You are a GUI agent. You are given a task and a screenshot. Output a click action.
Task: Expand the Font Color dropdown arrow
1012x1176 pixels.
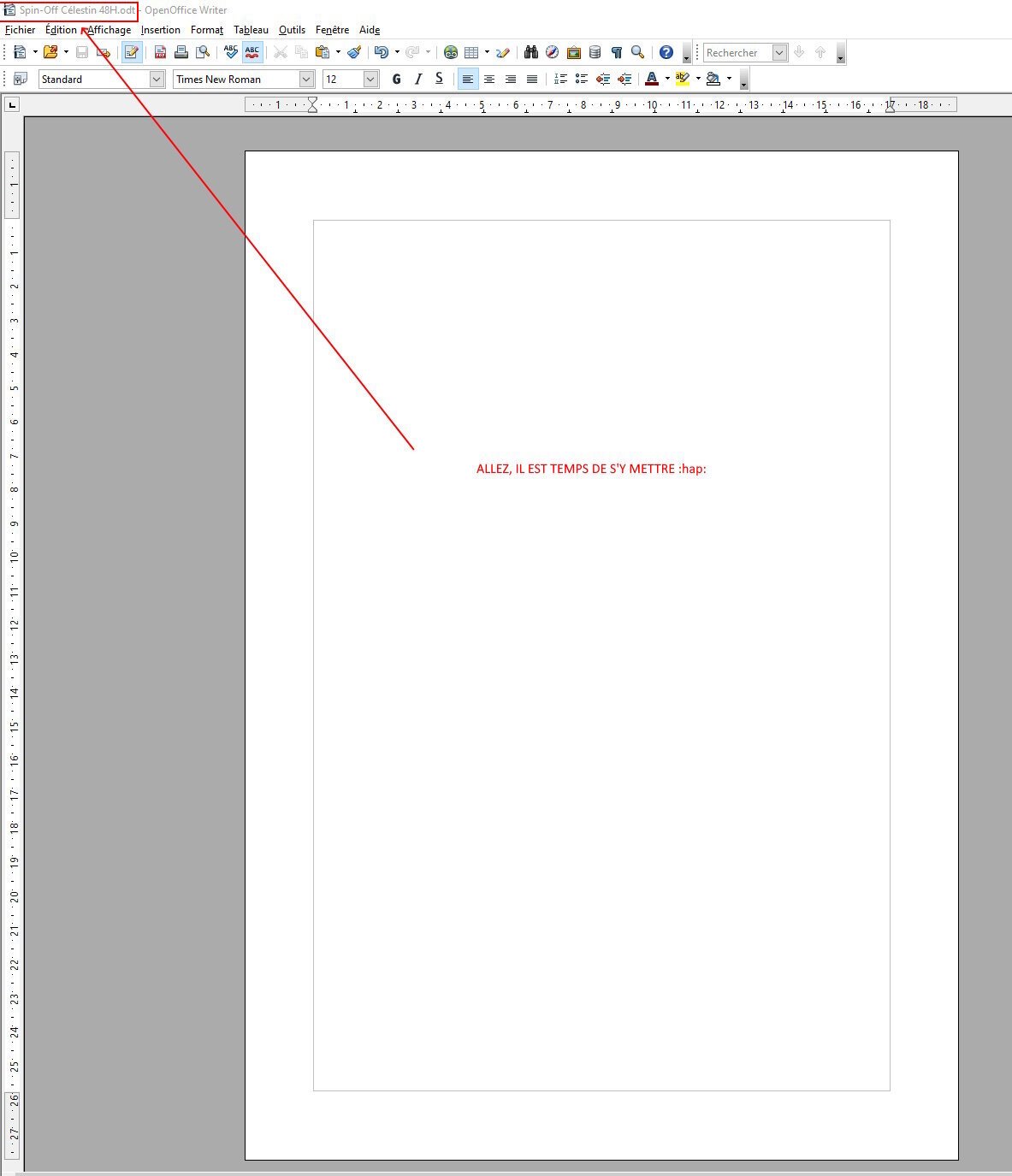[x=667, y=79]
